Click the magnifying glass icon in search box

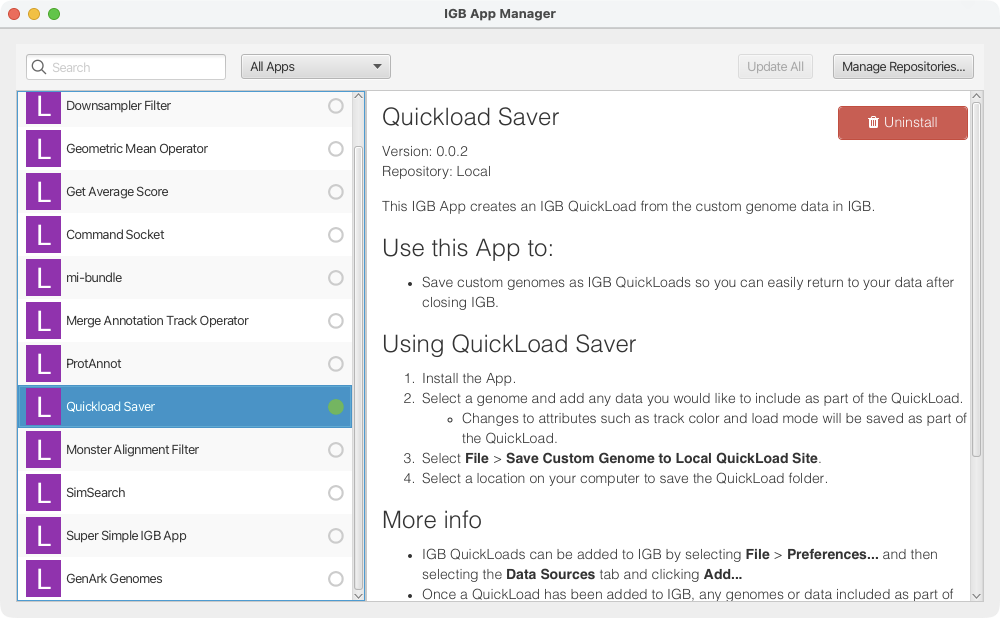pos(39,67)
